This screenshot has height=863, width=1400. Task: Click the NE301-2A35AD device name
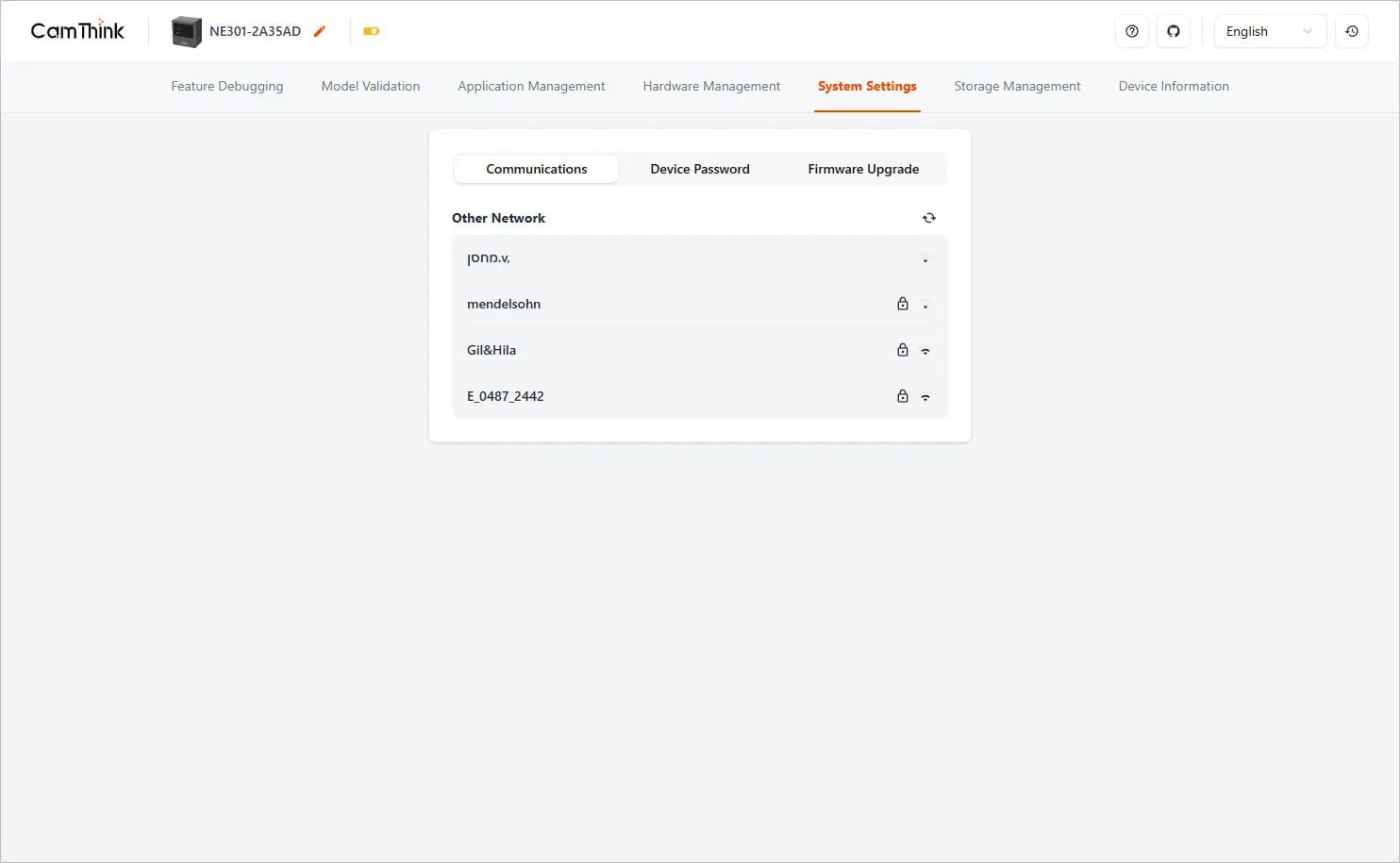[255, 31]
